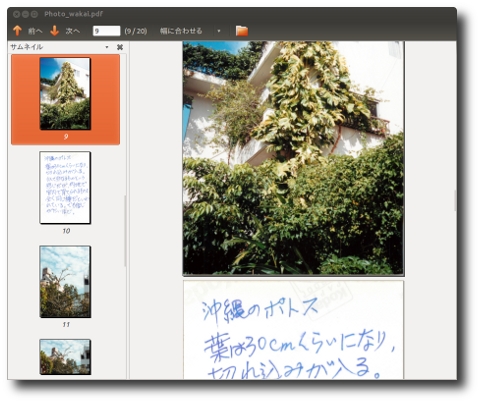Viewport: 480px width, 403px height.
Task: Click the next page down arrow icon
Action: pos(55,31)
